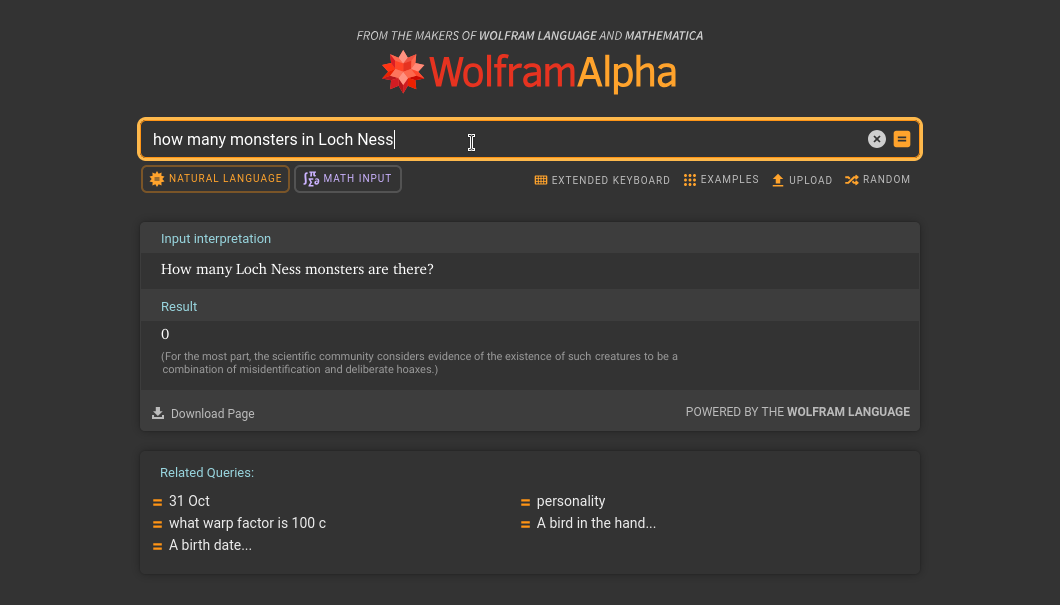This screenshot has height=605, width=1060.
Task: Click equals icon beside 'what warp factor is 100 c'
Action: (158, 525)
